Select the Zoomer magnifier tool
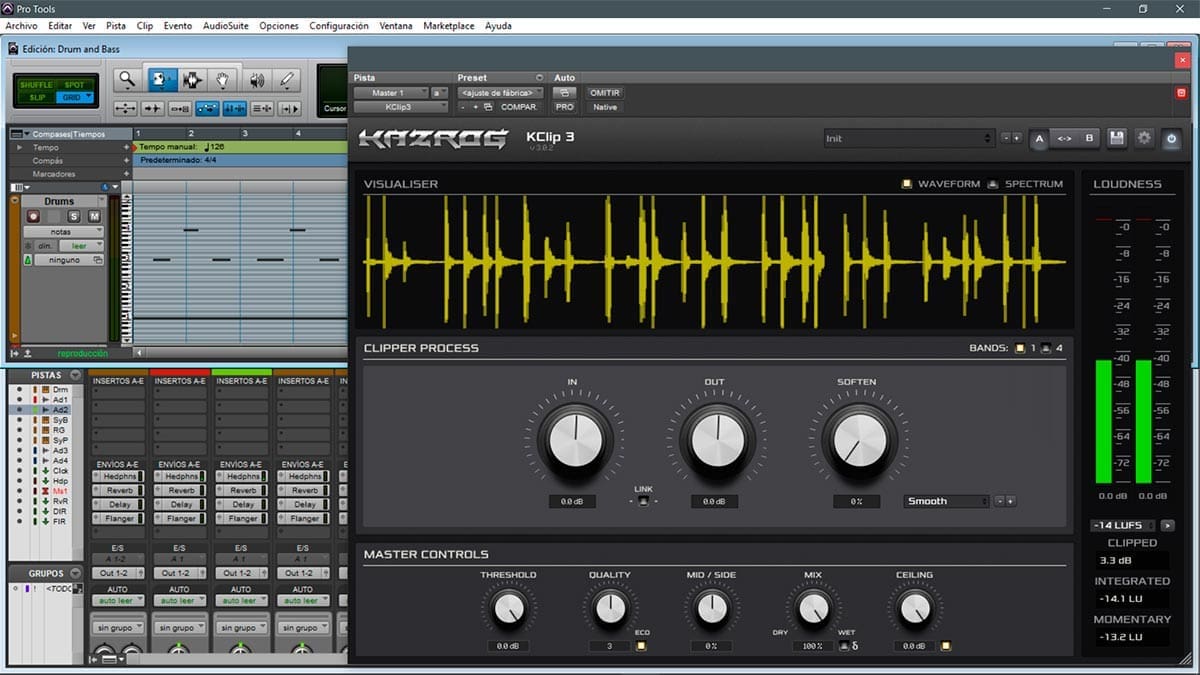Viewport: 1200px width, 675px height. point(127,80)
